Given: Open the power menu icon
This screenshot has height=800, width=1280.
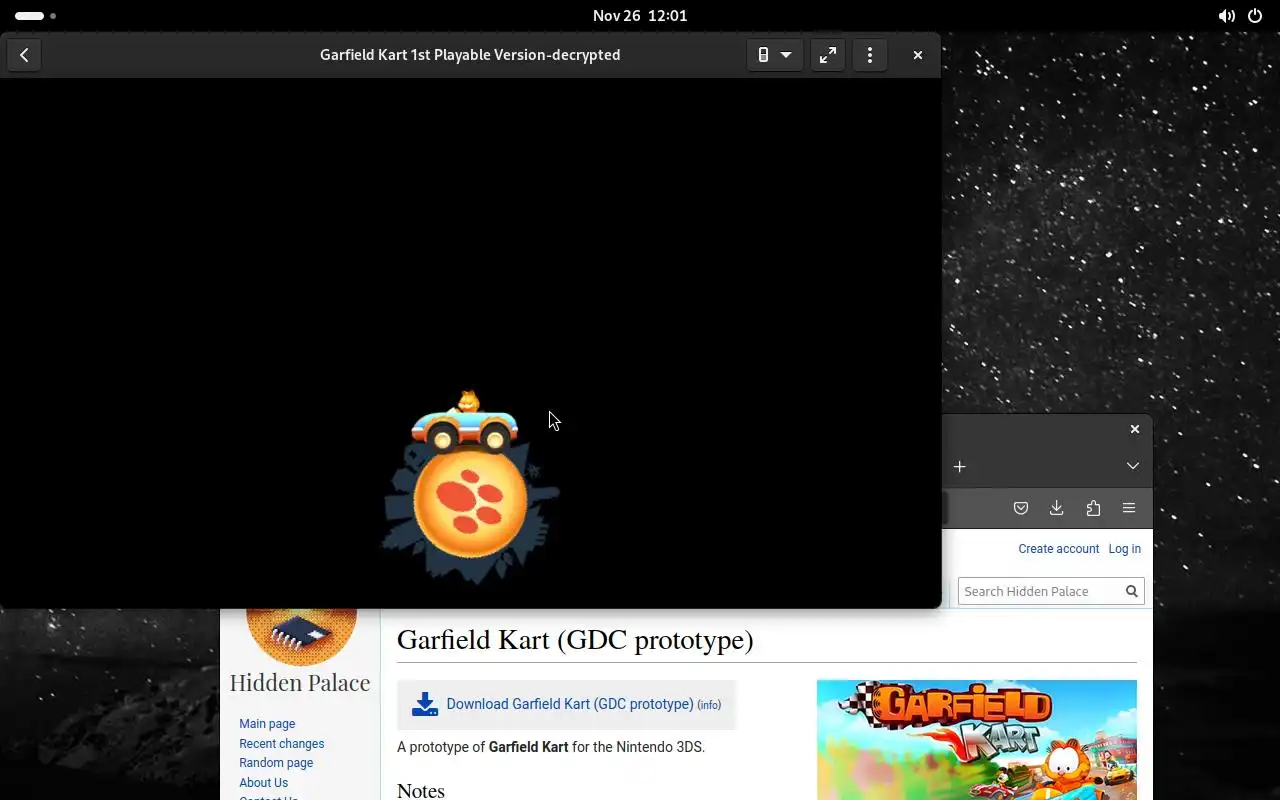Looking at the screenshot, I should 1255,16.
